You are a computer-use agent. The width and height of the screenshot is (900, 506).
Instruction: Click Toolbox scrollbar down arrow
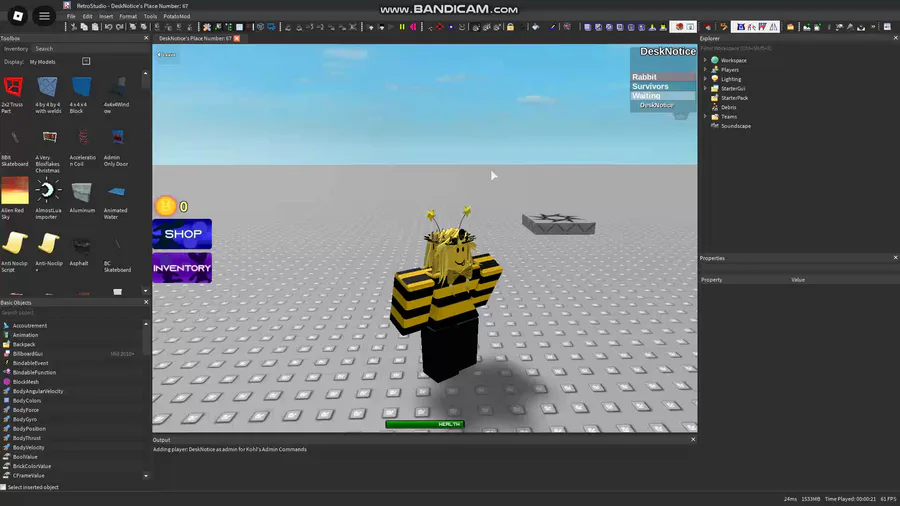click(x=146, y=291)
